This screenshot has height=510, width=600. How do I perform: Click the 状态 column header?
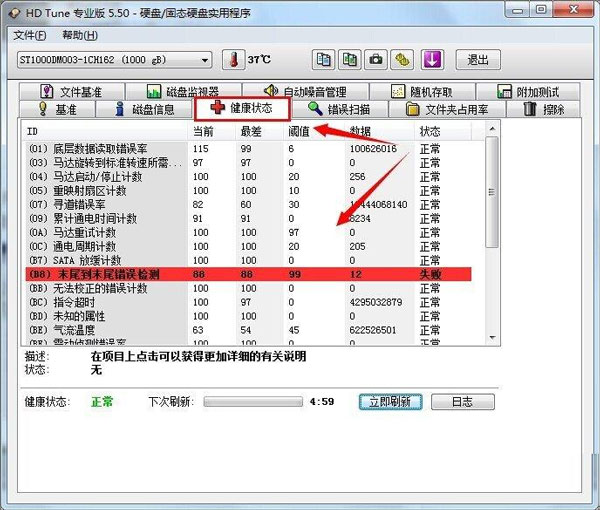point(443,132)
